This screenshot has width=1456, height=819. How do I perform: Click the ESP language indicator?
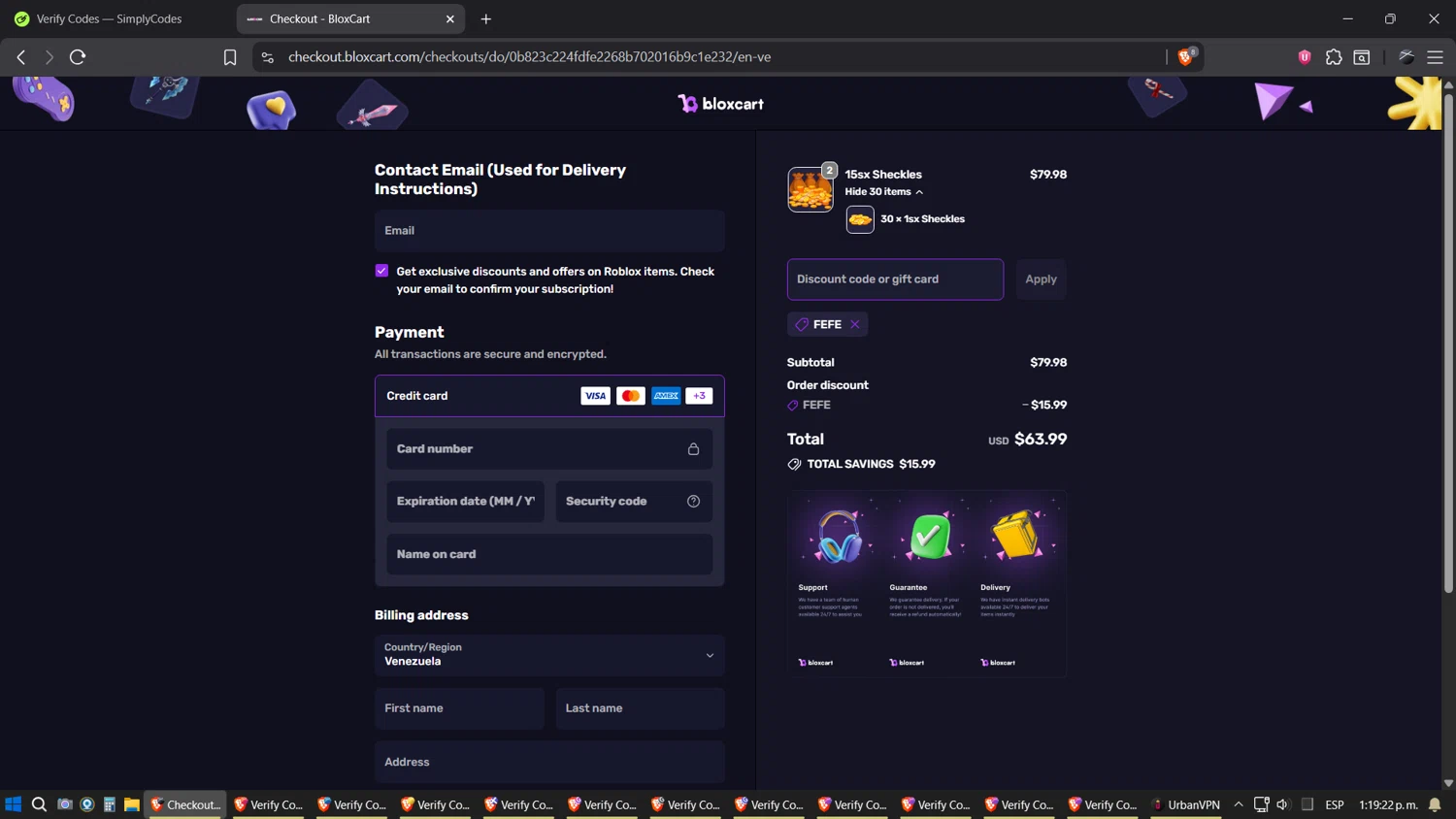[1335, 804]
